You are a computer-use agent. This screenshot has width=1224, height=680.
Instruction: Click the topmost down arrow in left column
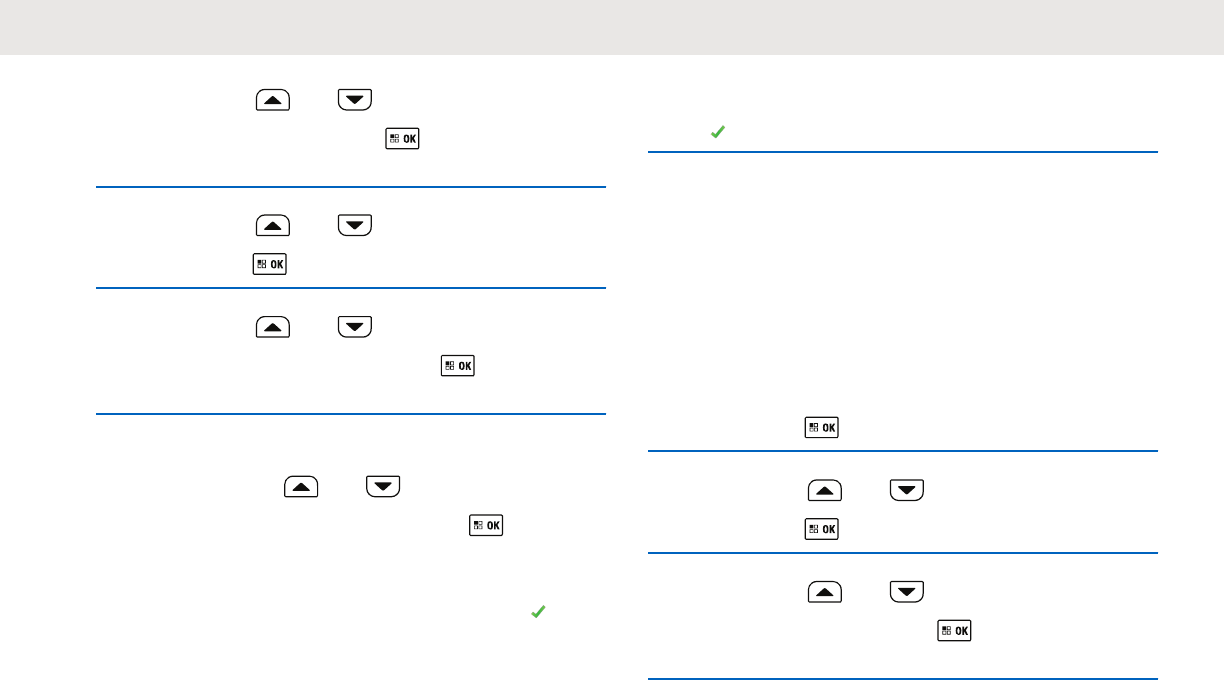tap(355, 99)
